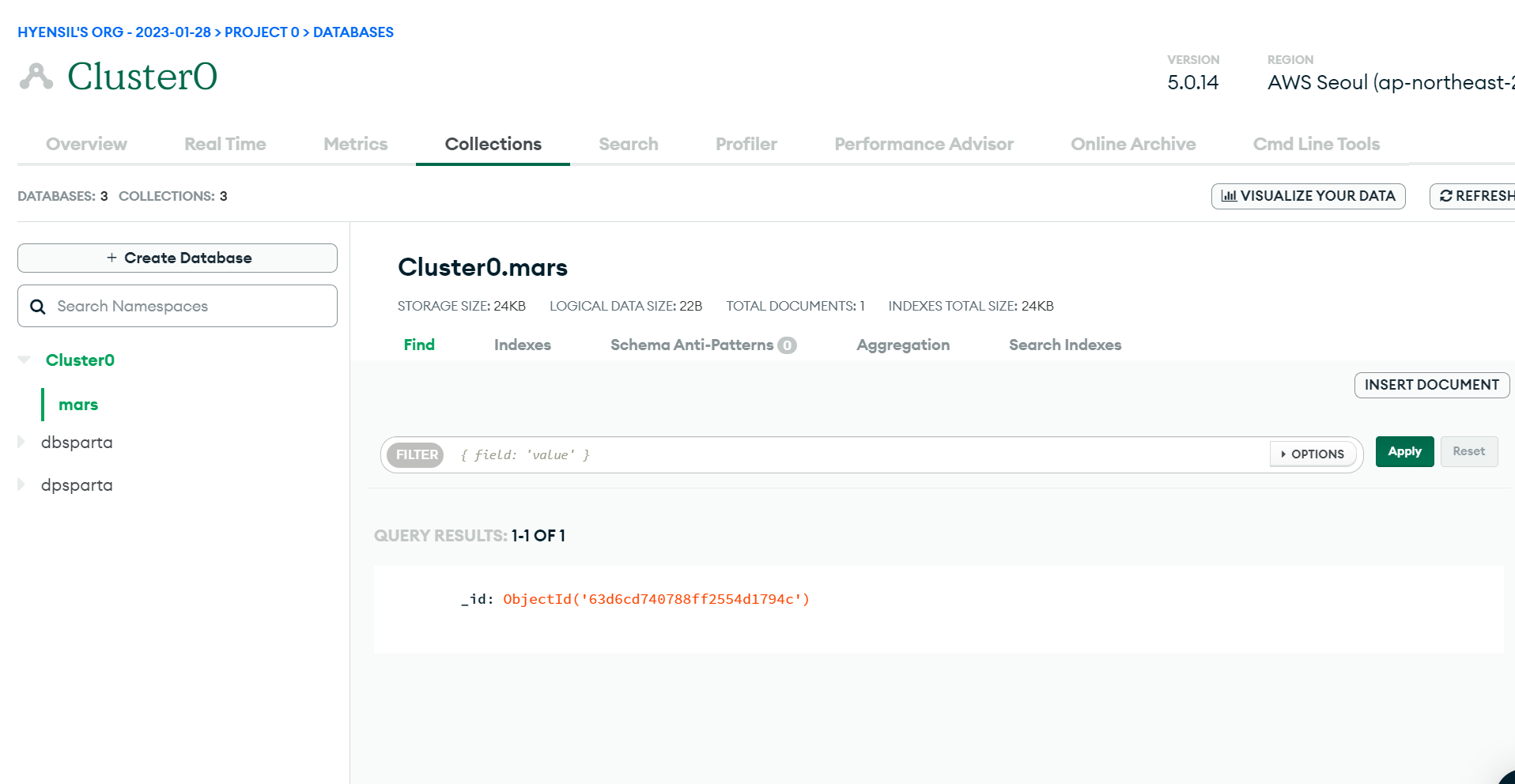This screenshot has width=1515, height=784.
Task: Open the Metrics tab
Action: [x=356, y=144]
